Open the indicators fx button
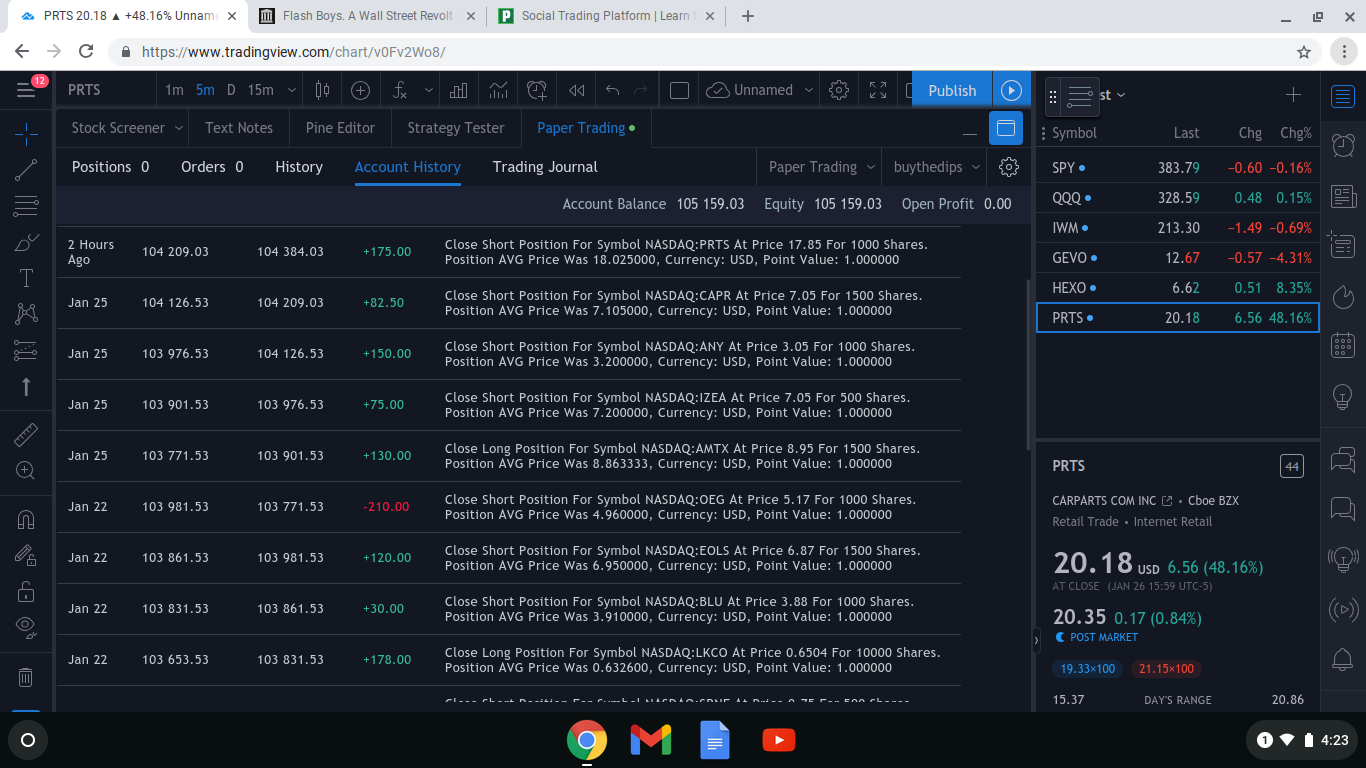 pyautogui.click(x=400, y=90)
